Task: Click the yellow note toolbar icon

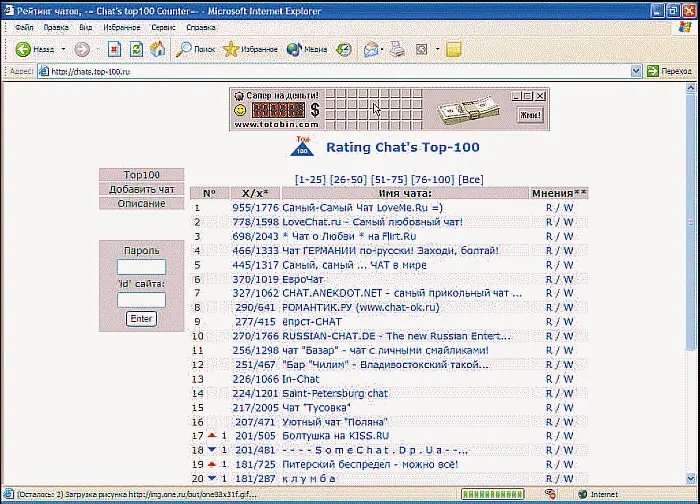Action: [453, 49]
